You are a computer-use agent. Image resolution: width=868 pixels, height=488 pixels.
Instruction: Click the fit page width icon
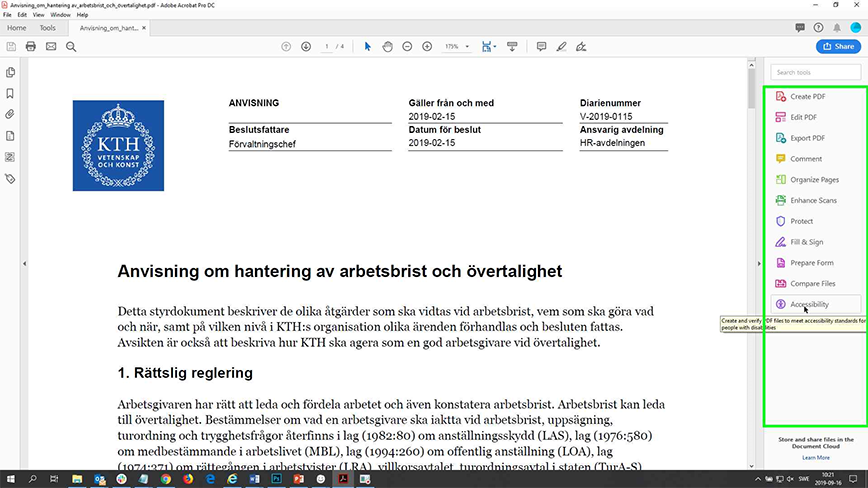[x=486, y=47]
